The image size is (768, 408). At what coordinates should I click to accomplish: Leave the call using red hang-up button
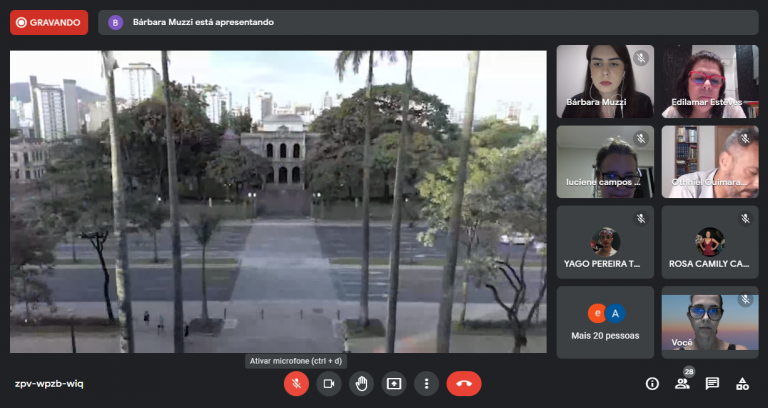pos(464,383)
